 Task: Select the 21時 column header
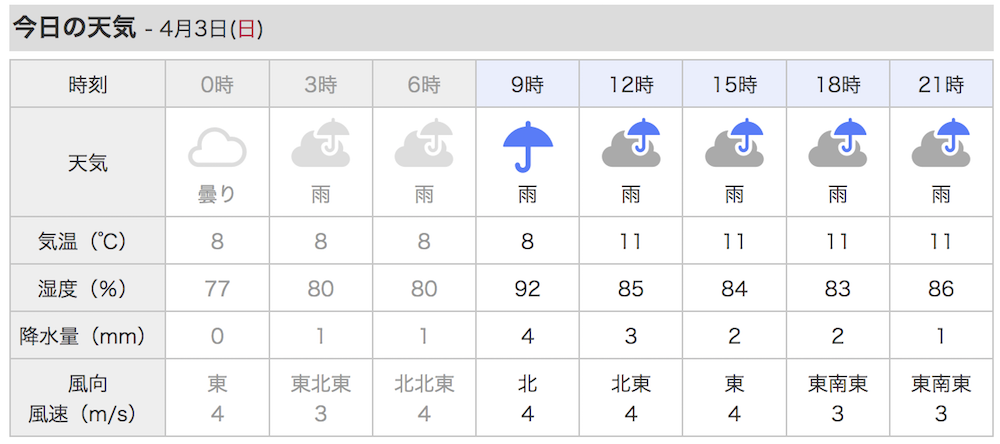tap(941, 84)
